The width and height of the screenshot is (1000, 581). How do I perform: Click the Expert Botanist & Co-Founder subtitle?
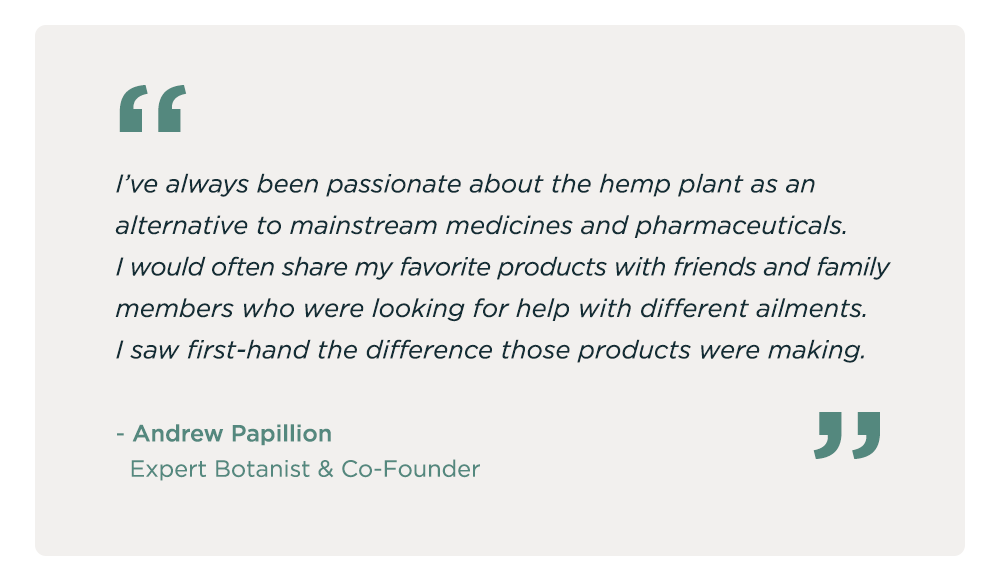(305, 468)
